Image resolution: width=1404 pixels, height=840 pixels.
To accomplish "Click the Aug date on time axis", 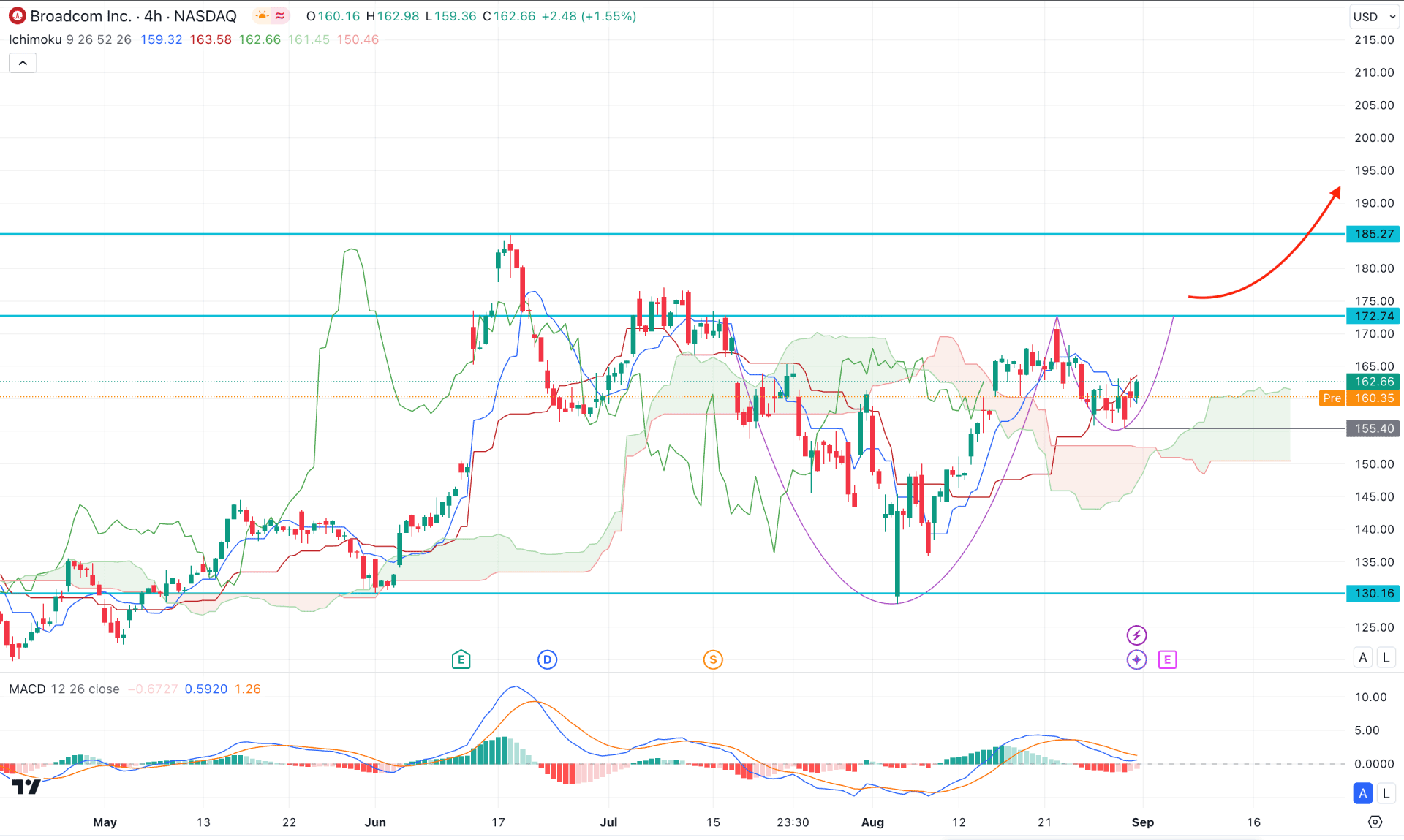I will (x=872, y=822).
